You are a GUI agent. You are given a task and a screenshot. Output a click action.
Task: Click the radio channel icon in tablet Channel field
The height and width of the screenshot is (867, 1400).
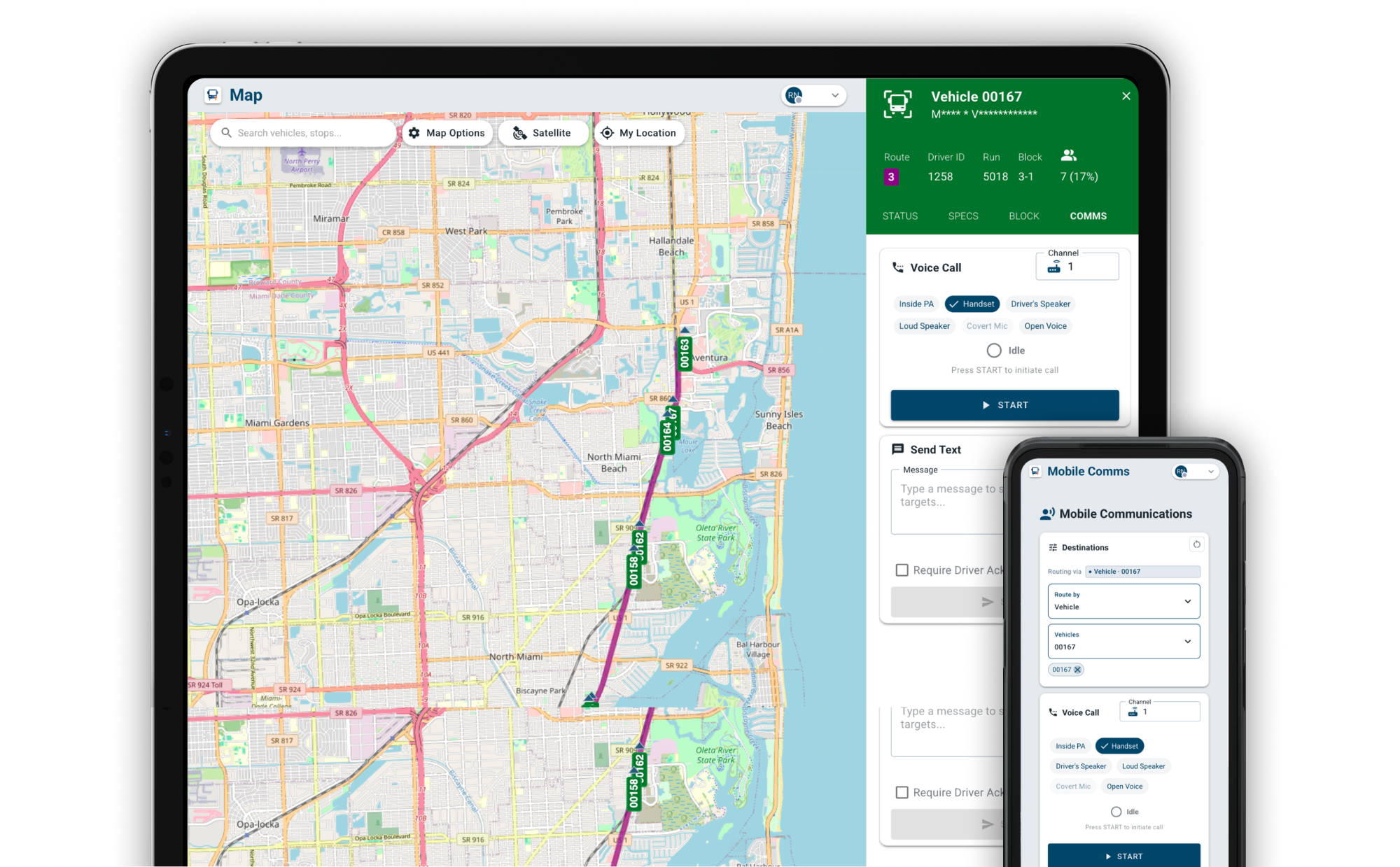1053,267
